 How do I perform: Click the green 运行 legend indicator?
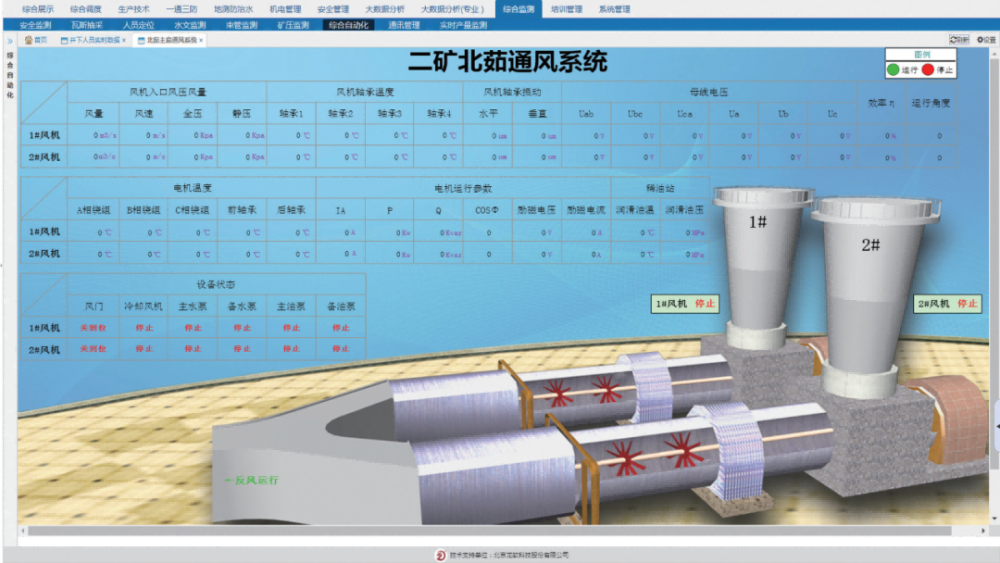pyautogui.click(x=893, y=70)
